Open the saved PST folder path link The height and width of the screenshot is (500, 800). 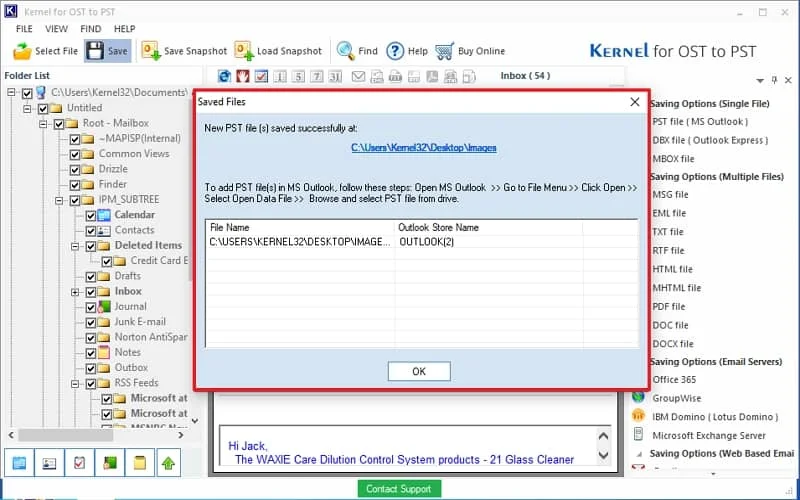click(423, 148)
